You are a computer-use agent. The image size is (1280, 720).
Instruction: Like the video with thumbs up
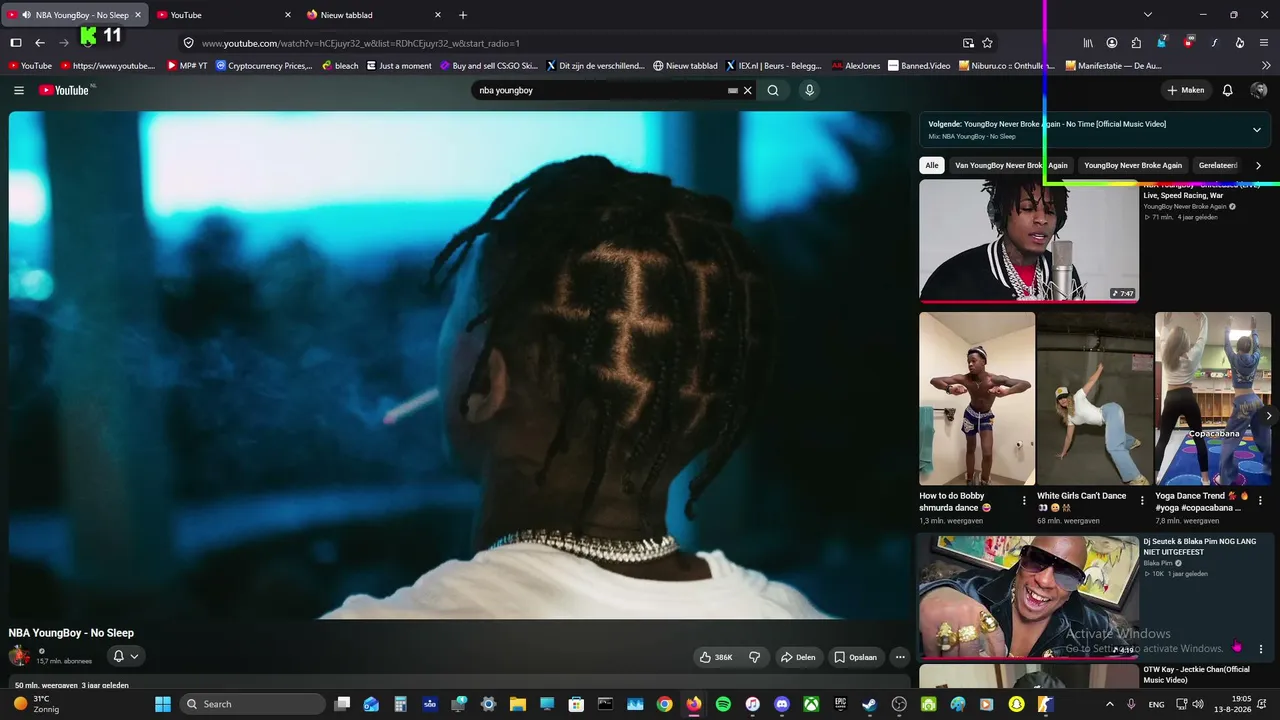point(716,657)
